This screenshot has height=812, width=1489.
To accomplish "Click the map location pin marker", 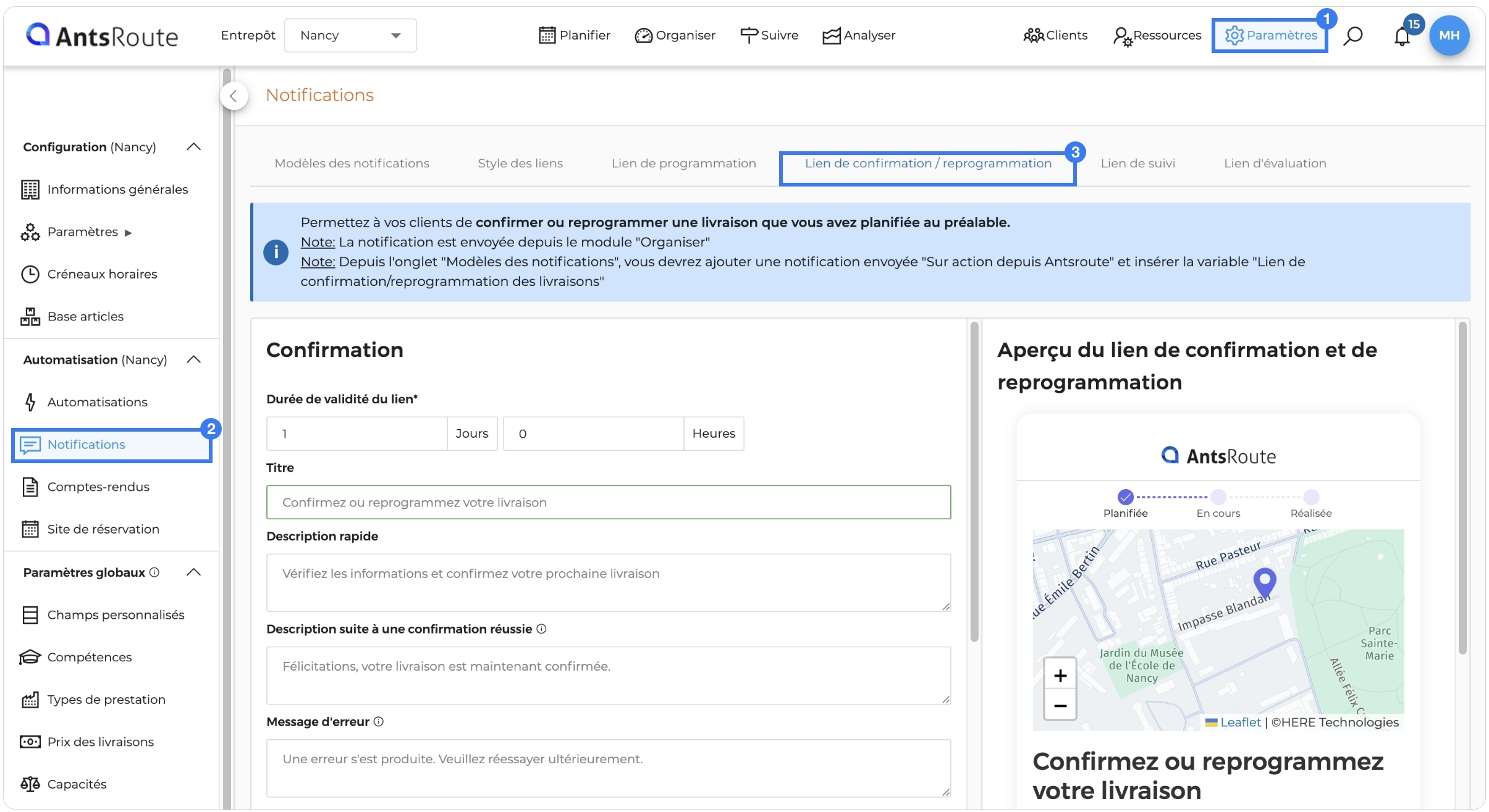I will [1265, 584].
